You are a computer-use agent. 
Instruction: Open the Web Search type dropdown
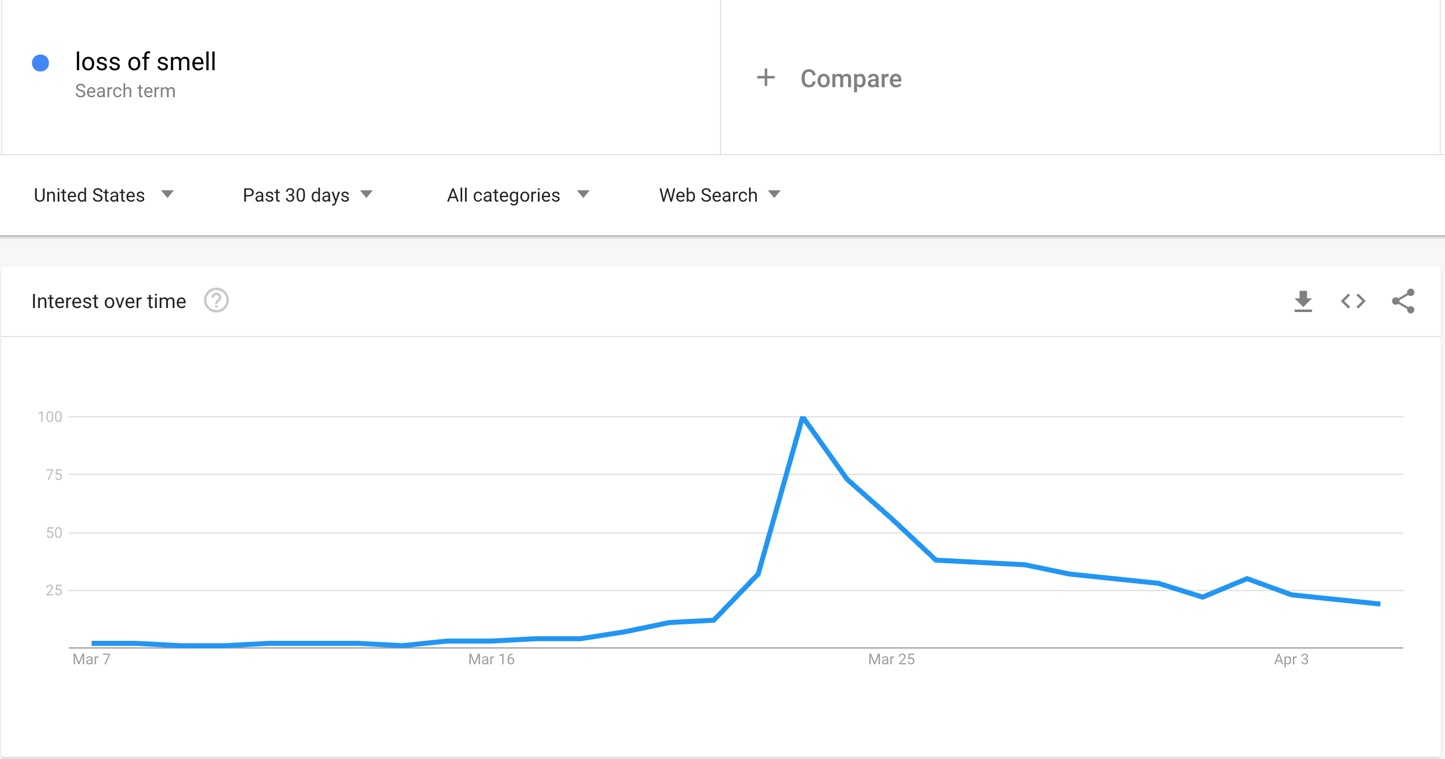(720, 195)
